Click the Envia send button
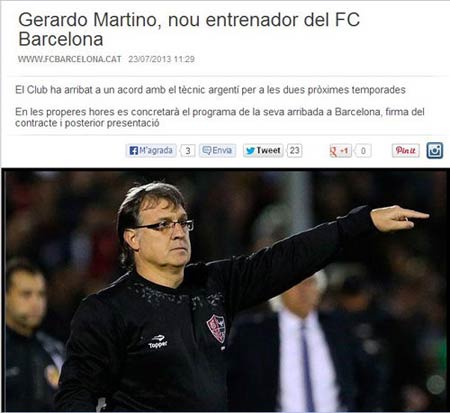The width and height of the screenshot is (450, 413). point(217,151)
